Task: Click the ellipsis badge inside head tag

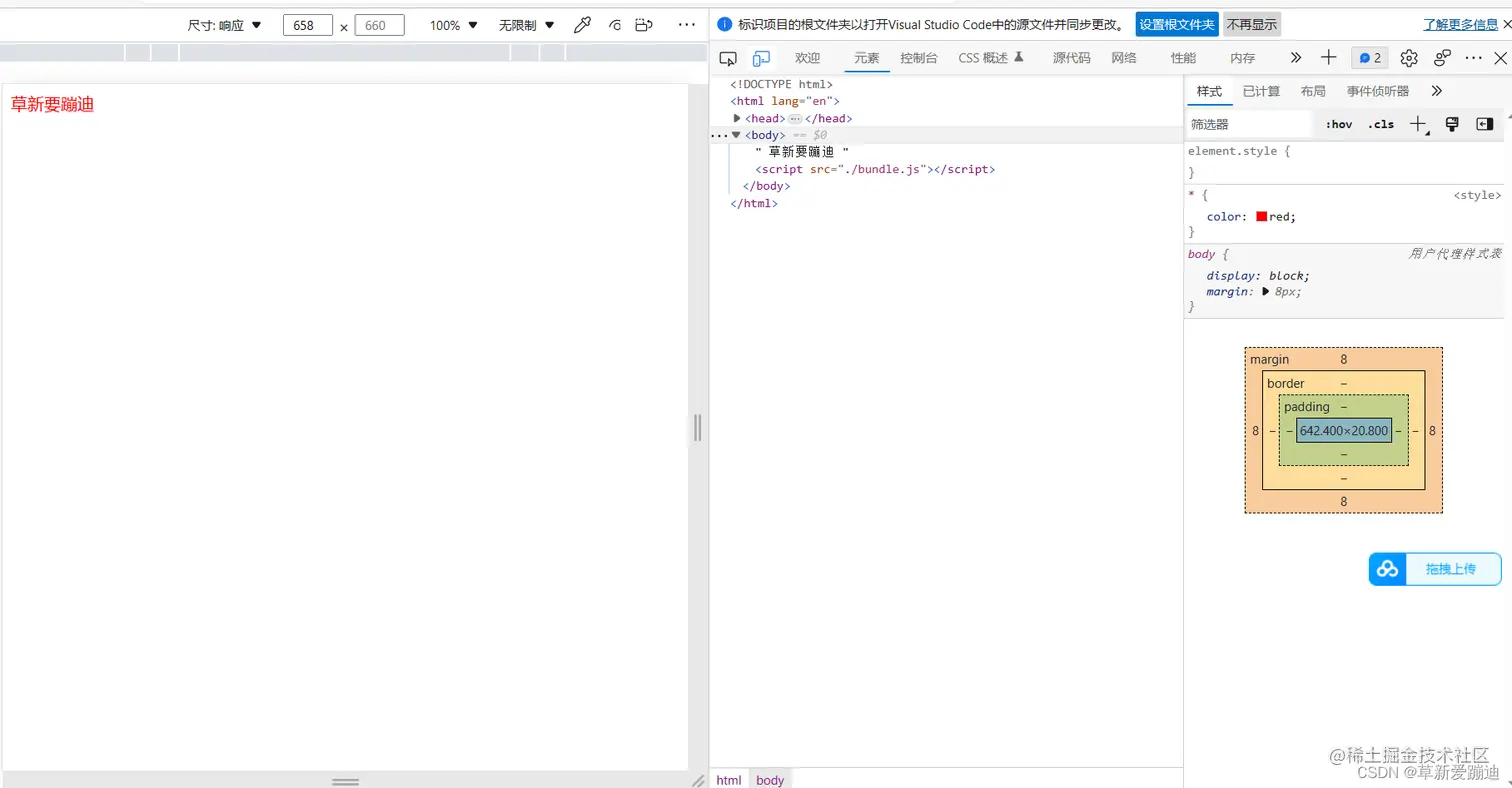Action: pyautogui.click(x=795, y=118)
